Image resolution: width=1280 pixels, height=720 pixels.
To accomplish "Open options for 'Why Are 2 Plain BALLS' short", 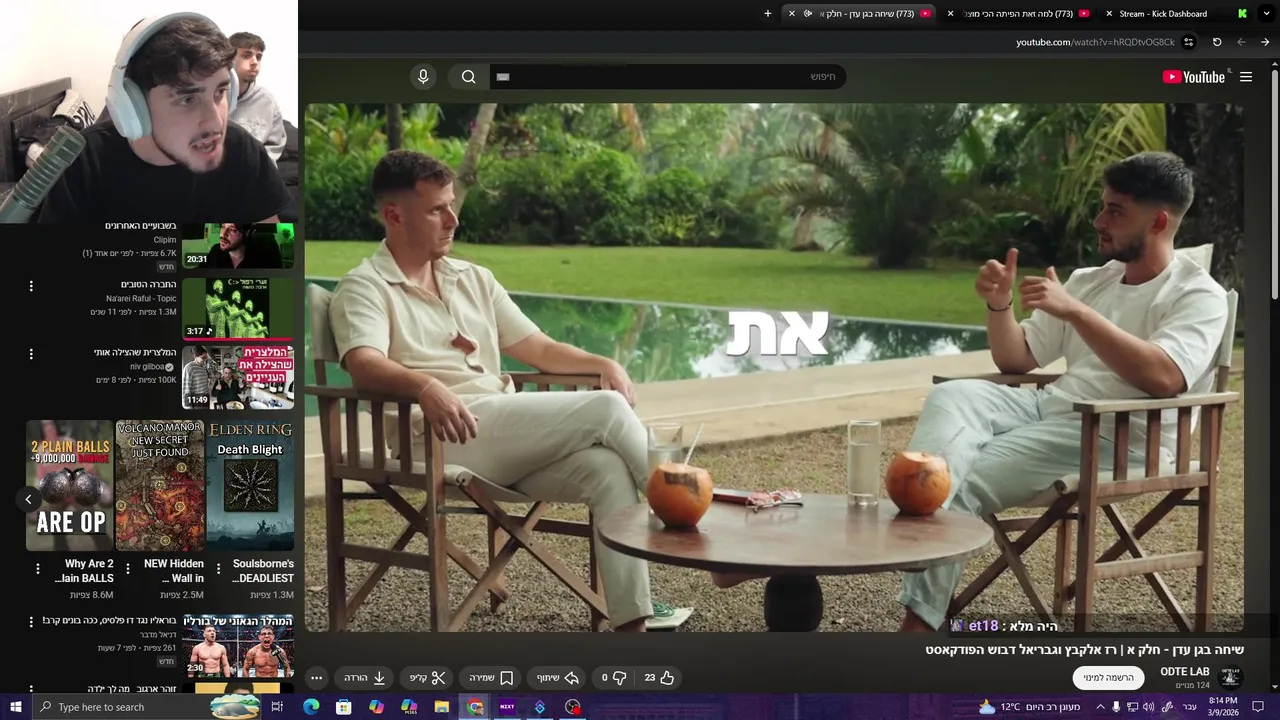I will 38,569.
